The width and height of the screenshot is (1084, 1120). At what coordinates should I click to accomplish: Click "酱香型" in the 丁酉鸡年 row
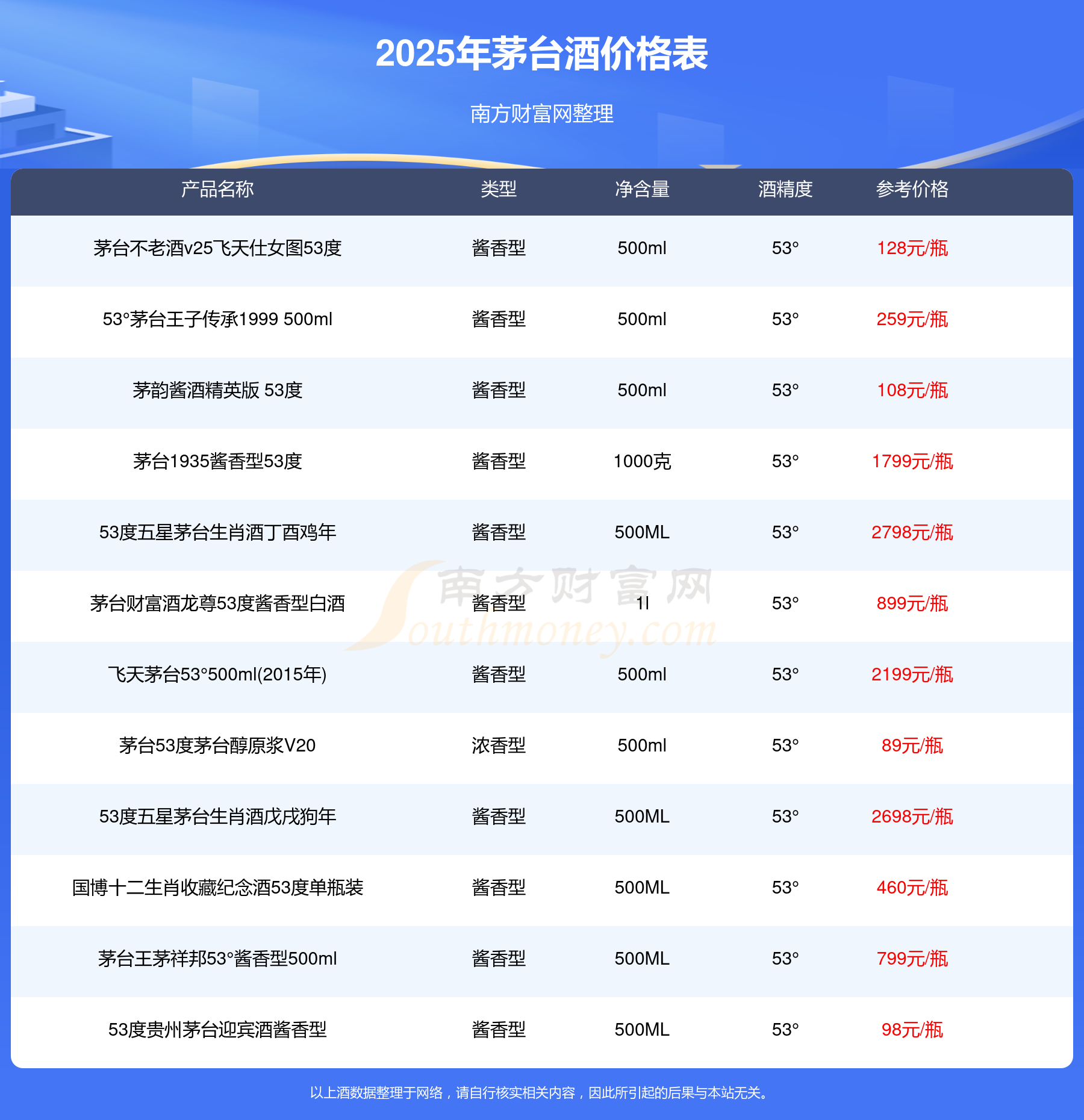coord(499,532)
